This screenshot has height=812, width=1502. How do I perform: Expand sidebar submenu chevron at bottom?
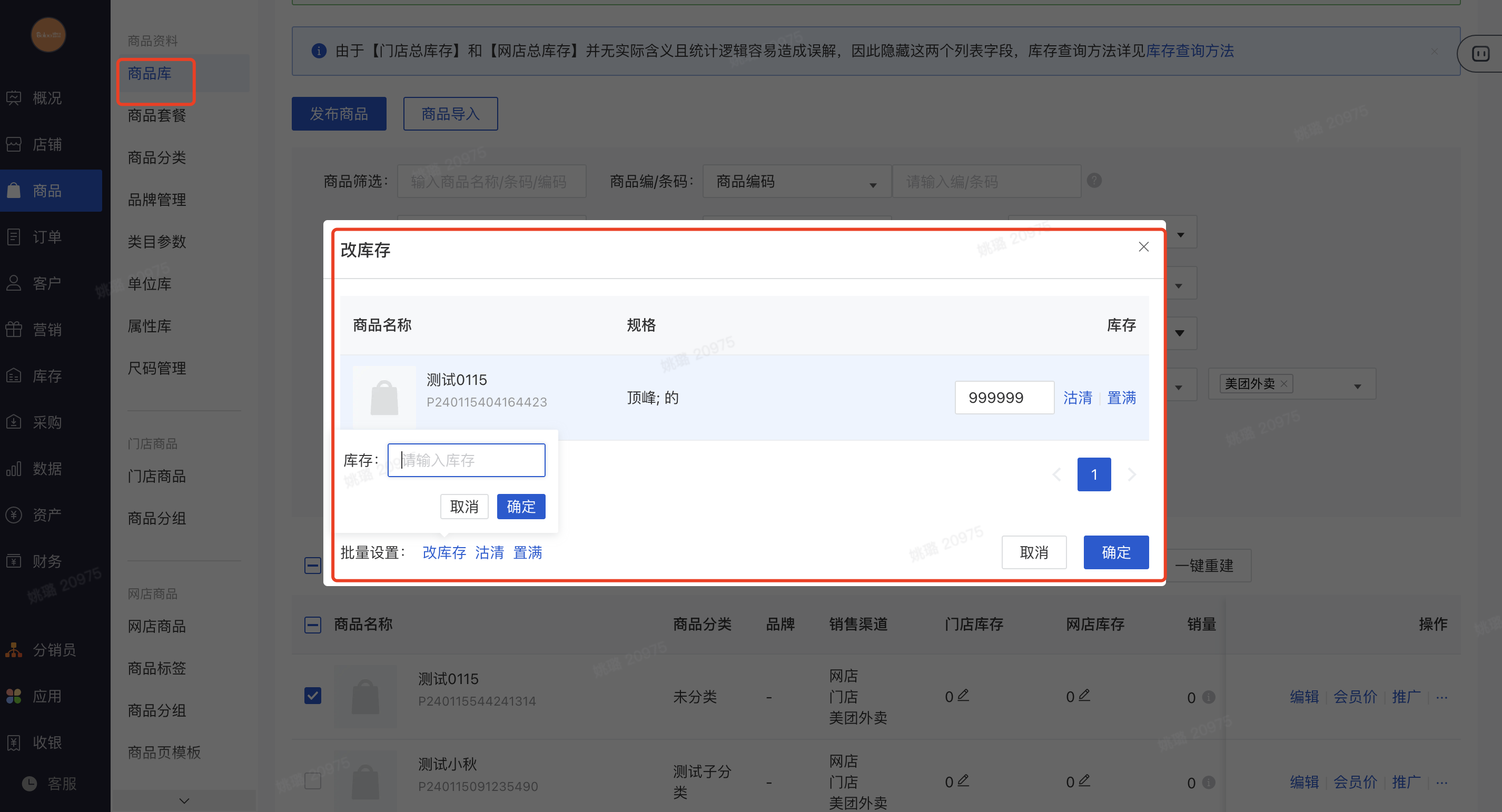point(184,801)
